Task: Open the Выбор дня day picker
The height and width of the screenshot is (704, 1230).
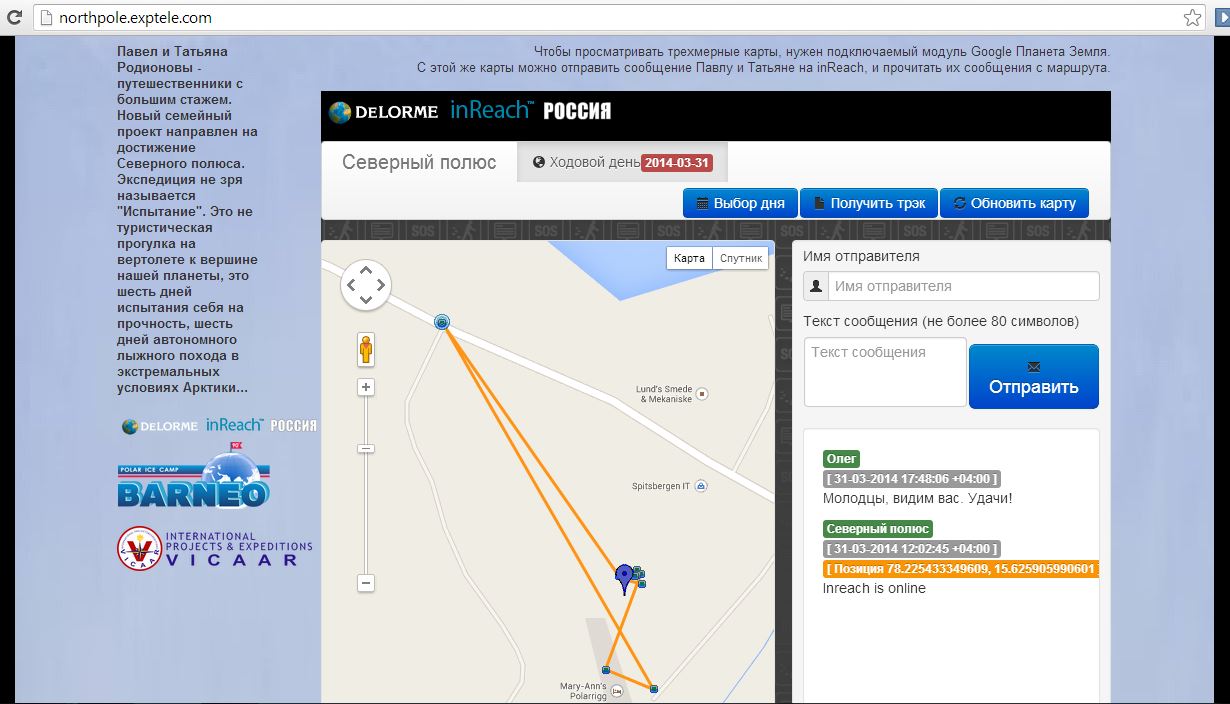Action: (740, 203)
